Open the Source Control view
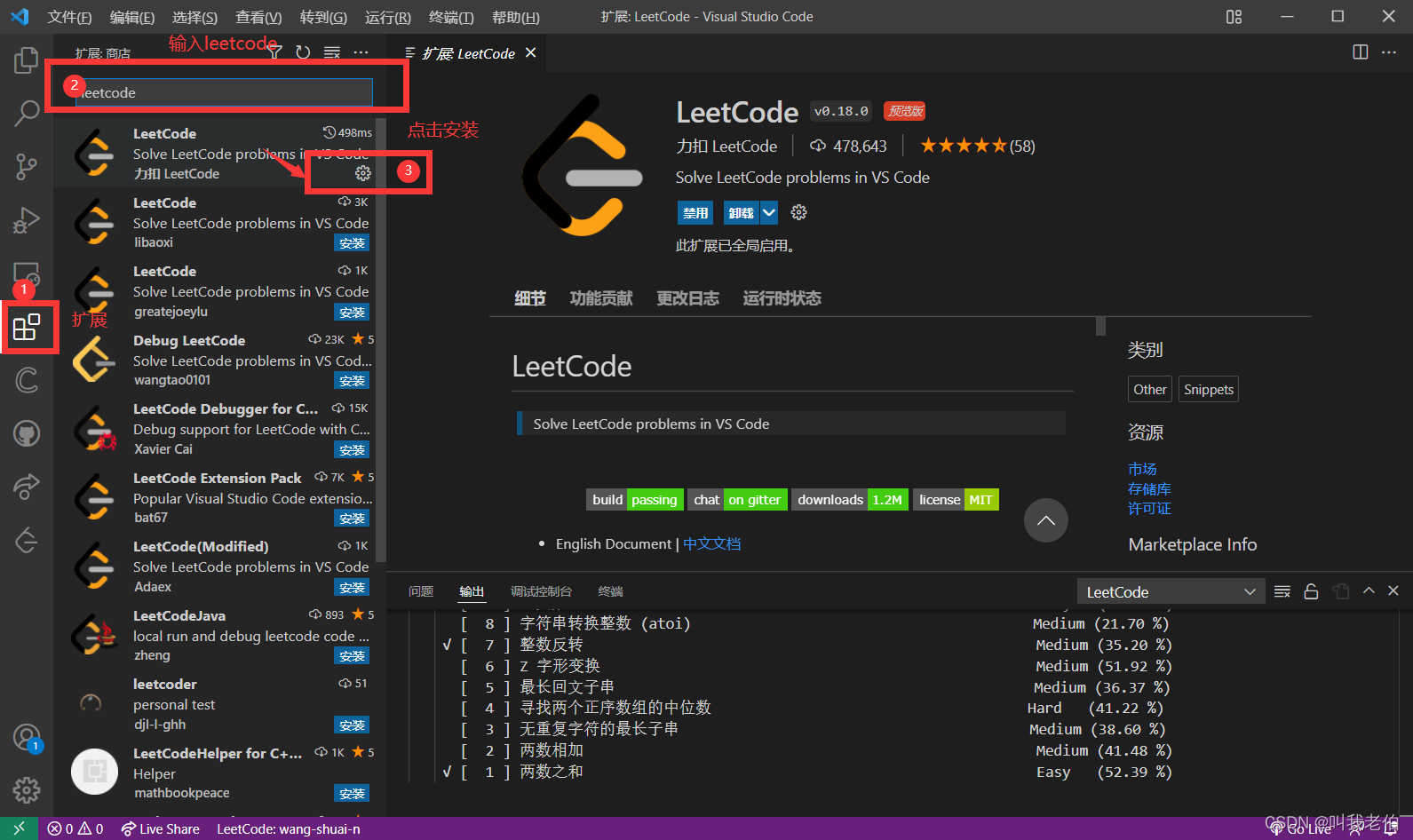Image resolution: width=1413 pixels, height=840 pixels. [x=27, y=166]
